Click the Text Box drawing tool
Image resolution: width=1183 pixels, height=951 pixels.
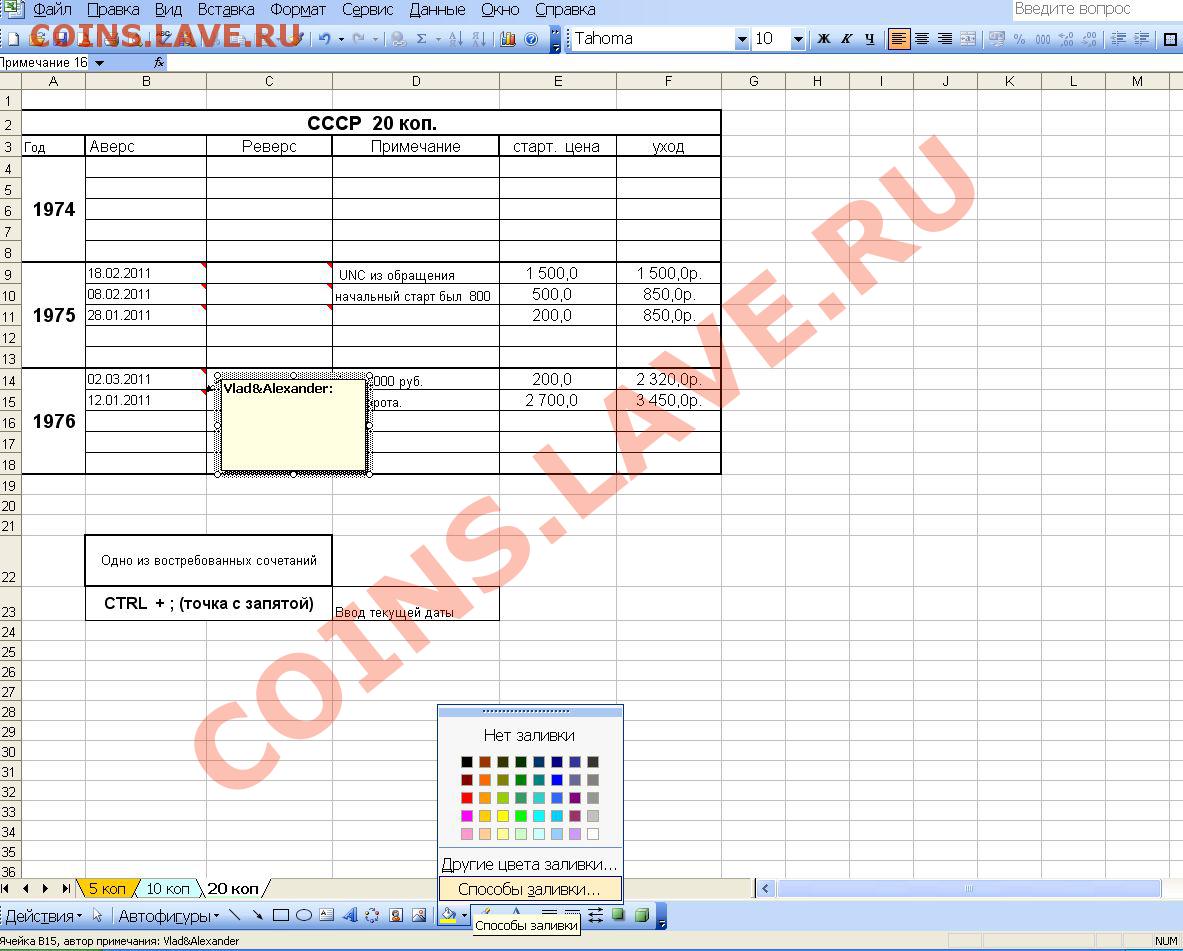point(327,916)
